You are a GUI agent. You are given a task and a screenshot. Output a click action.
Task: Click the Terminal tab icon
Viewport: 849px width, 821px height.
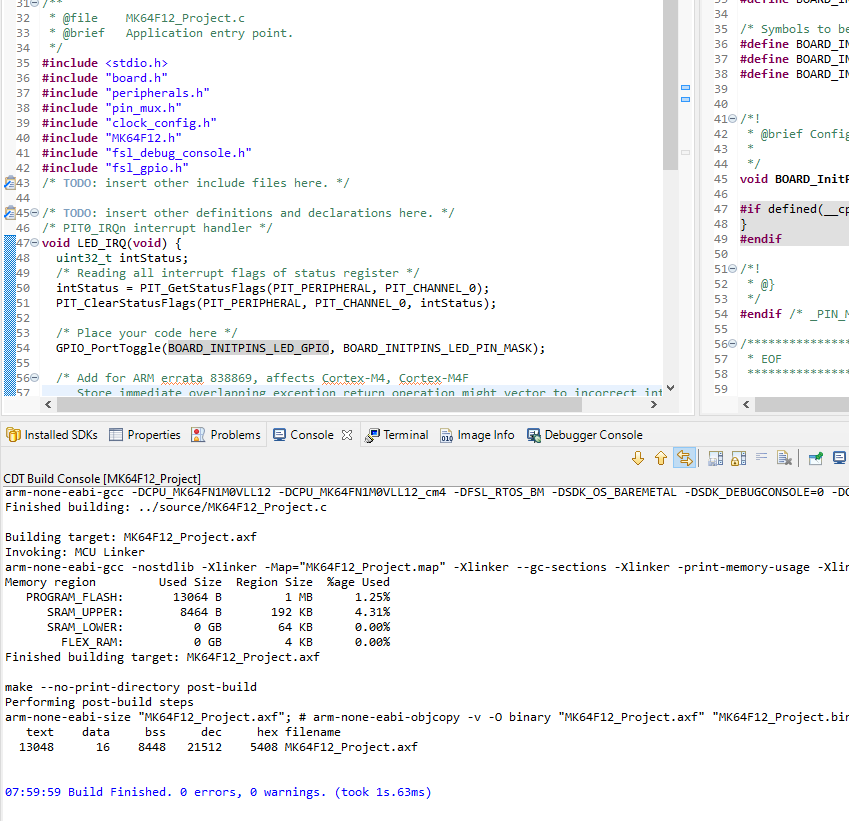372,435
